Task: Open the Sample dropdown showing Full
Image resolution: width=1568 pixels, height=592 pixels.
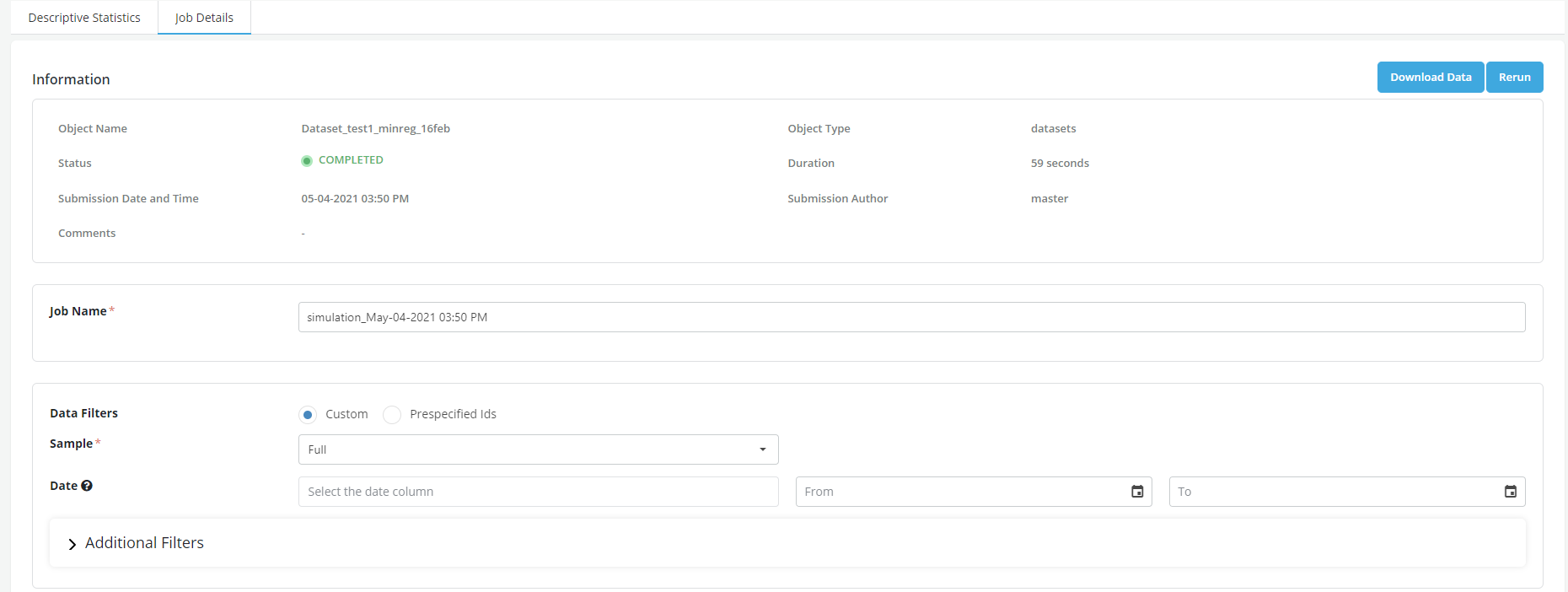Action: (538, 449)
